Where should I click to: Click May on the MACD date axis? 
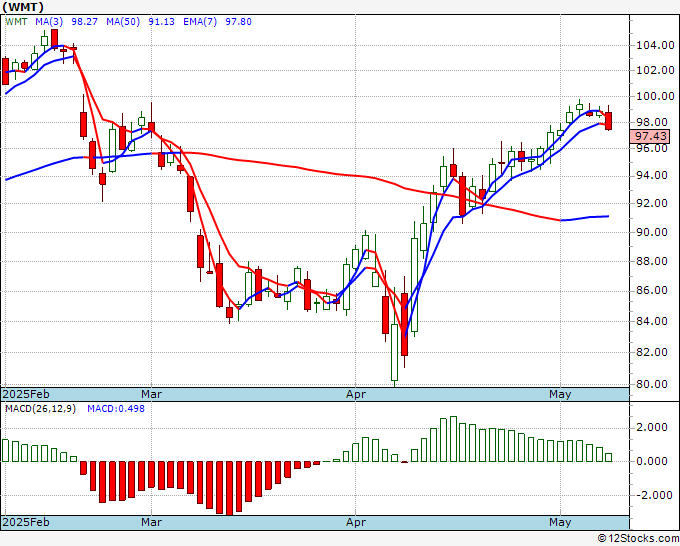[x=560, y=522]
